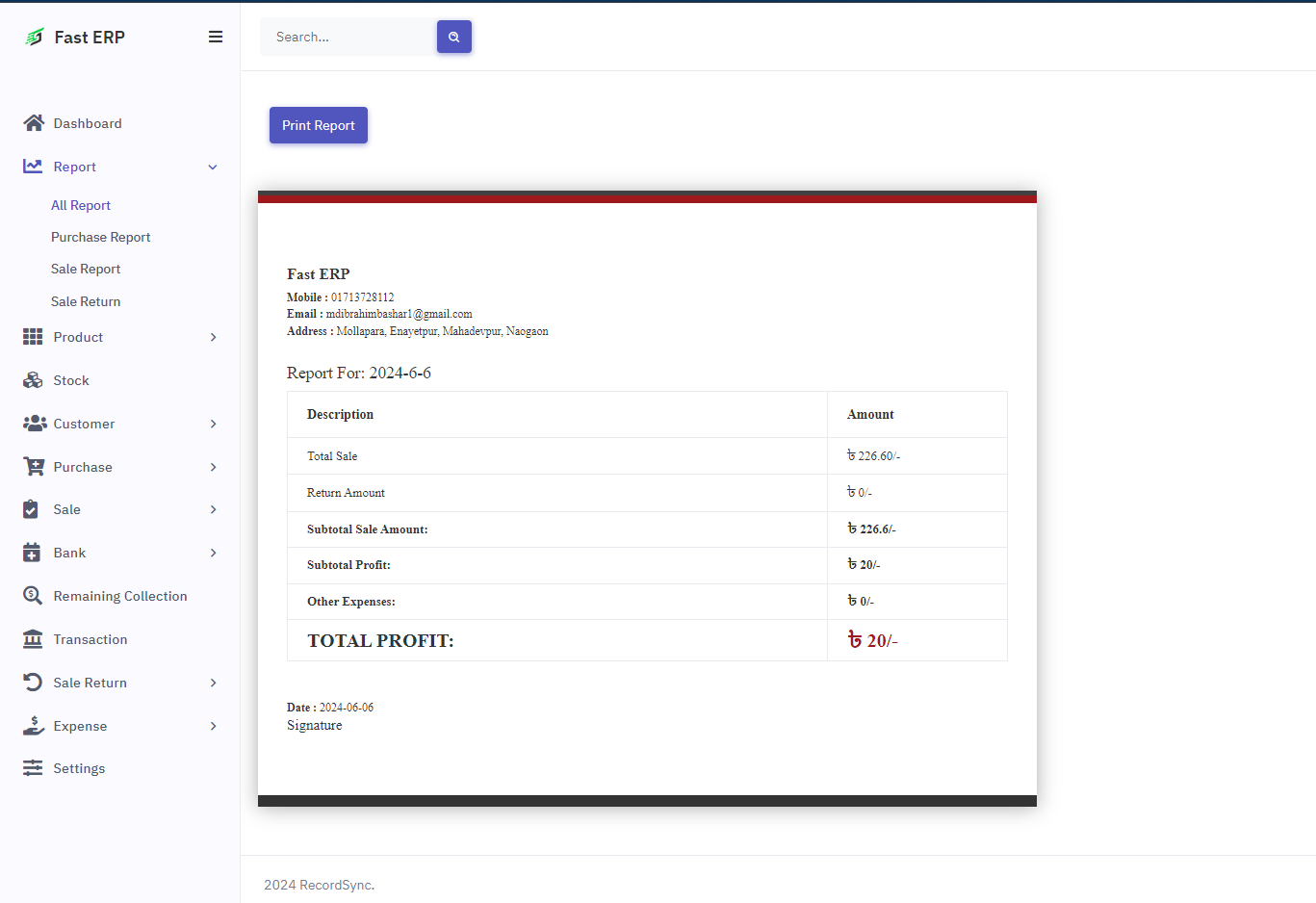Expand the Customer submenu arrow

coord(213,424)
